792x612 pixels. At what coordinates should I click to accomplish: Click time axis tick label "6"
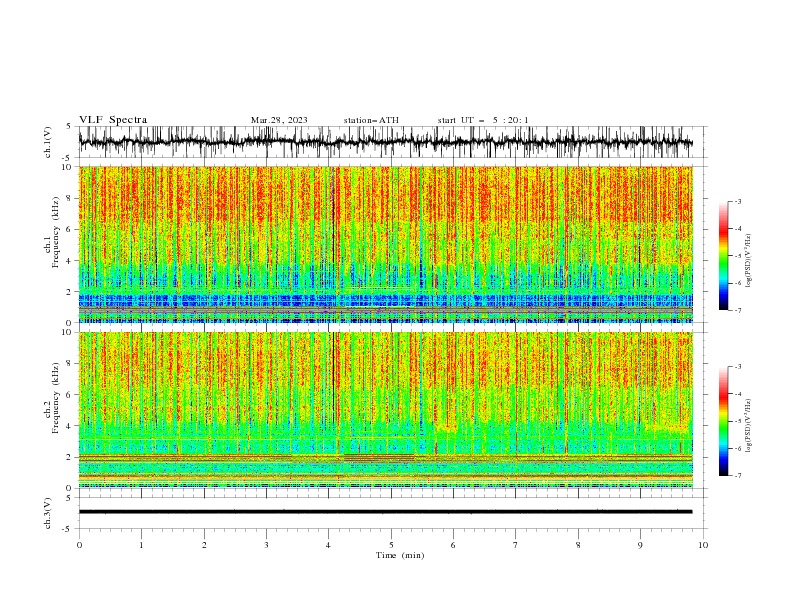pos(453,545)
